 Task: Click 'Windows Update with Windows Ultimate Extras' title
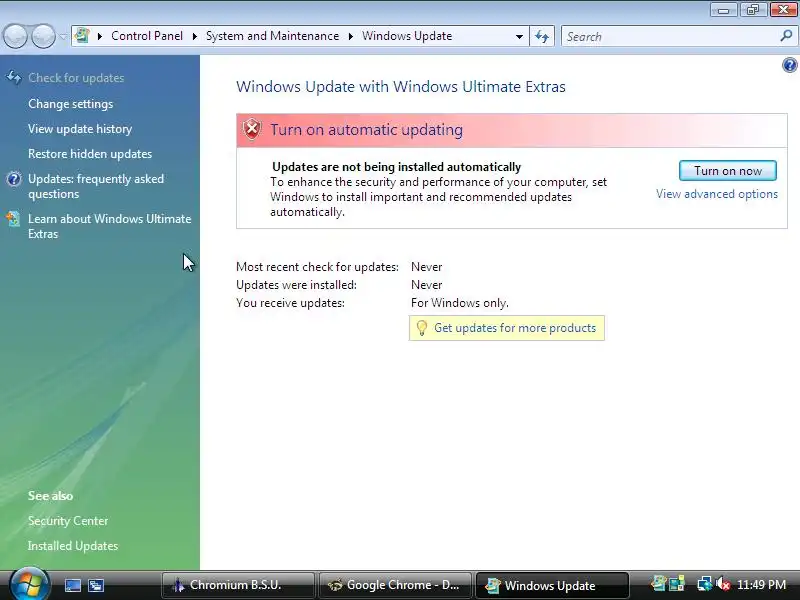[401, 87]
